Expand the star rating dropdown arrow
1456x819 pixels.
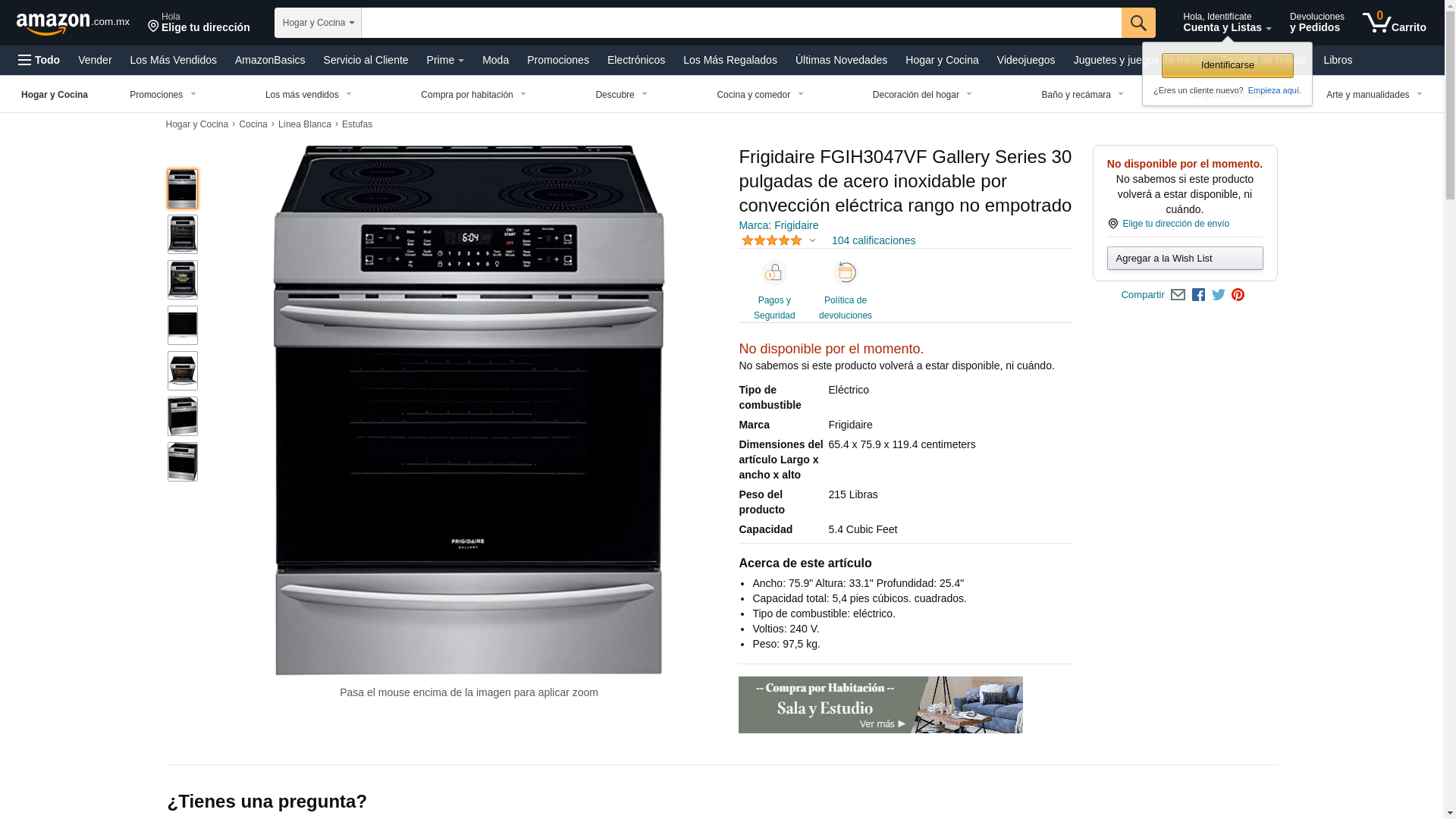(x=812, y=241)
